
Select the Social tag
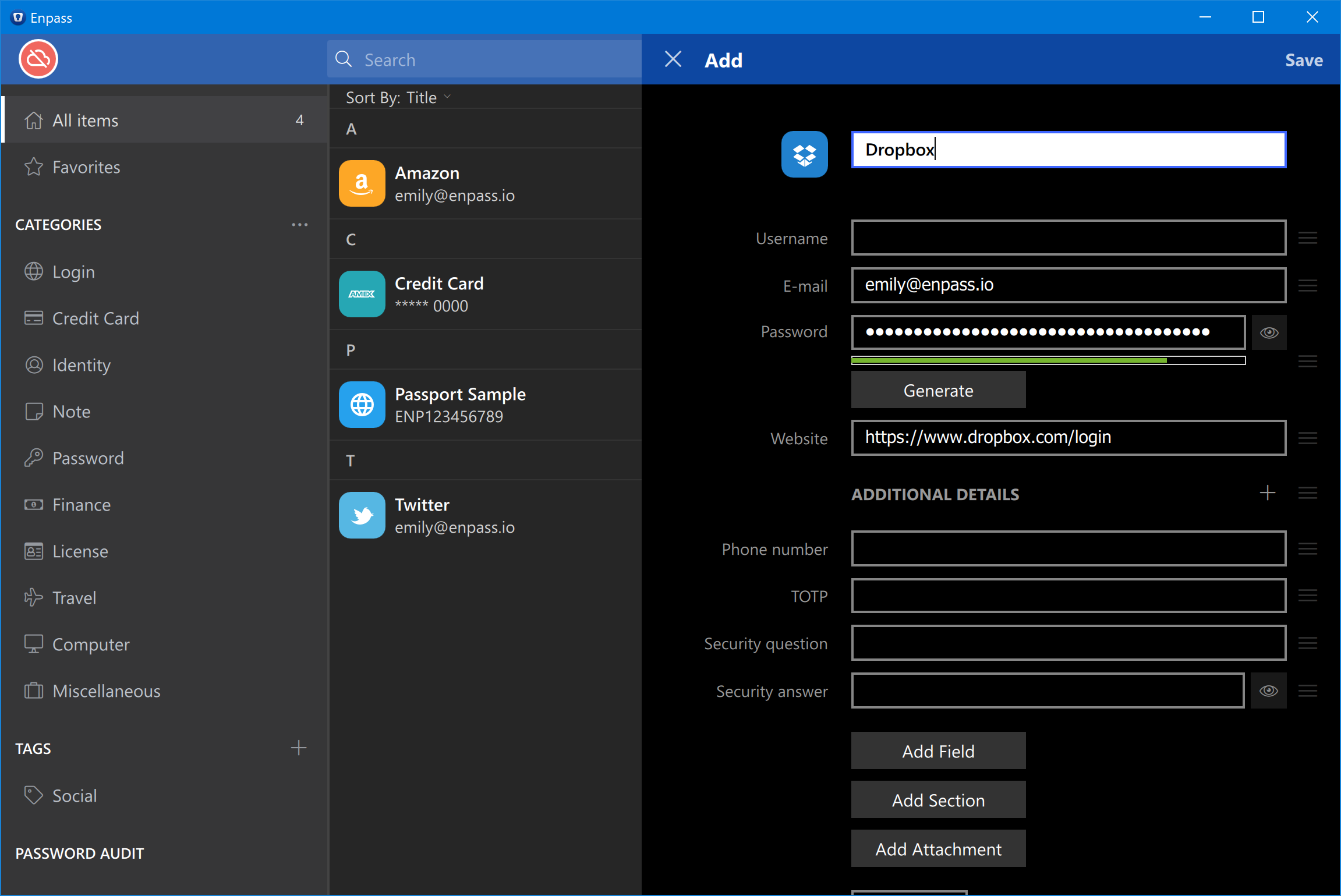(75, 796)
